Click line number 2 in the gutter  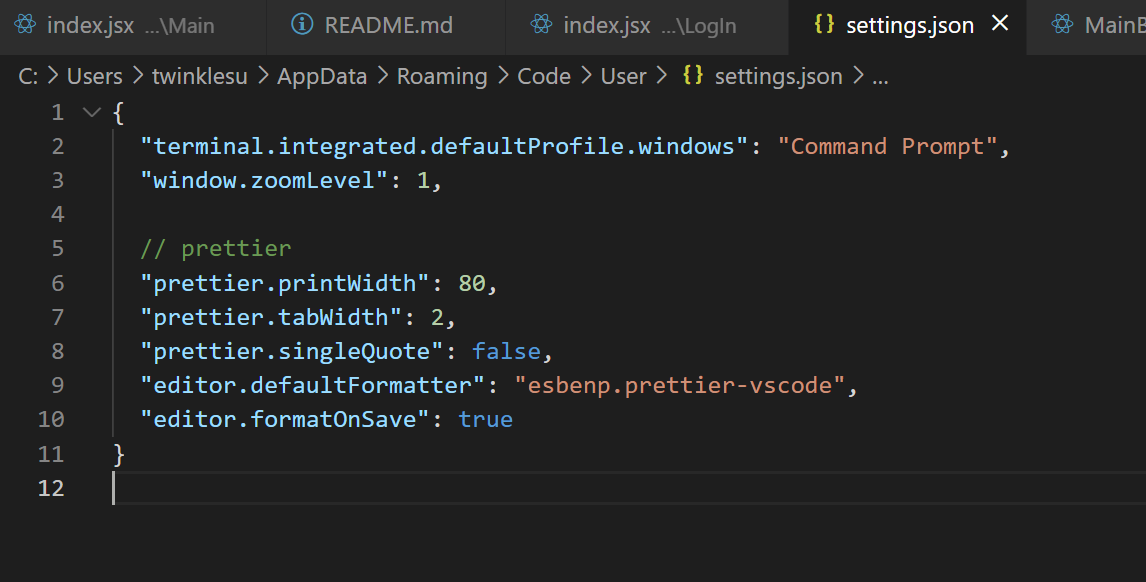point(58,146)
